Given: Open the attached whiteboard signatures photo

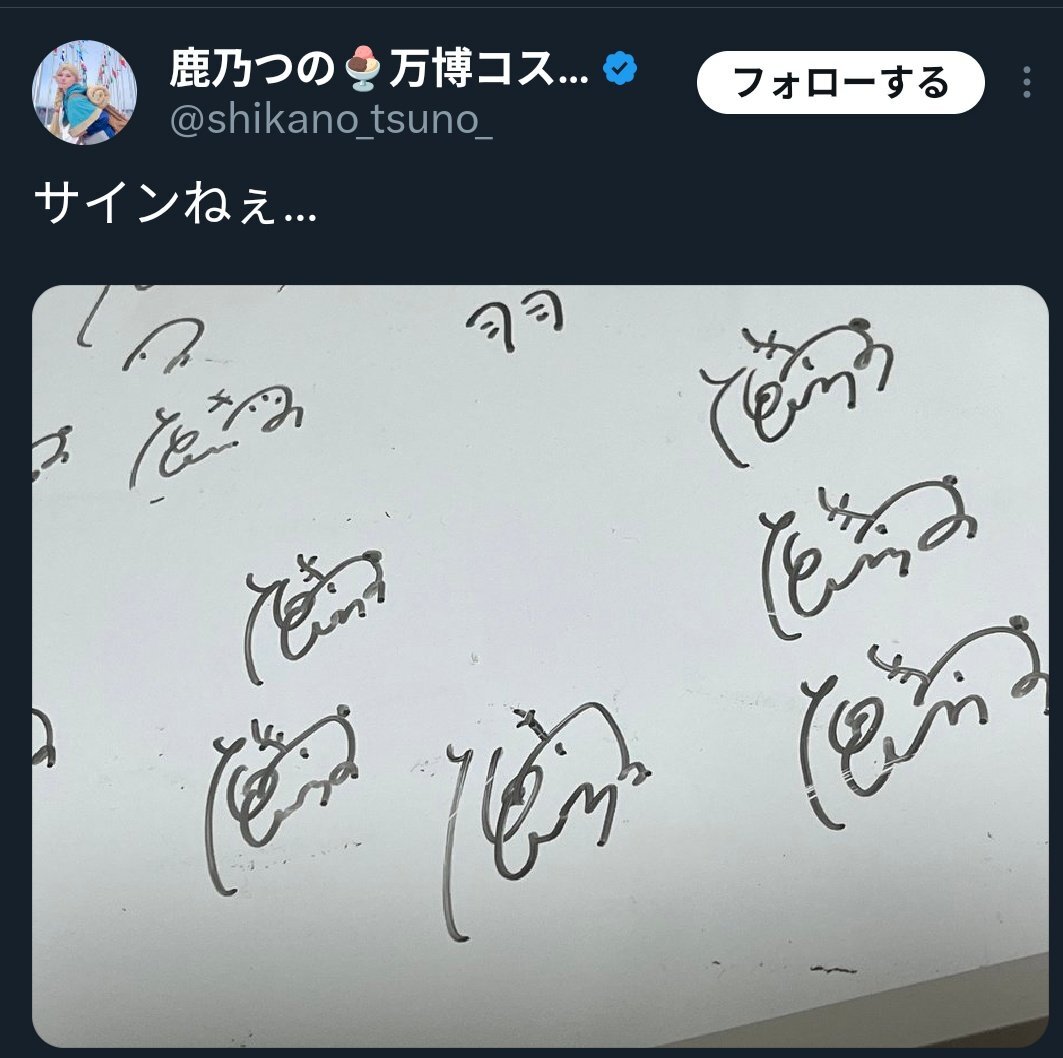Looking at the screenshot, I should [x=540, y=666].
